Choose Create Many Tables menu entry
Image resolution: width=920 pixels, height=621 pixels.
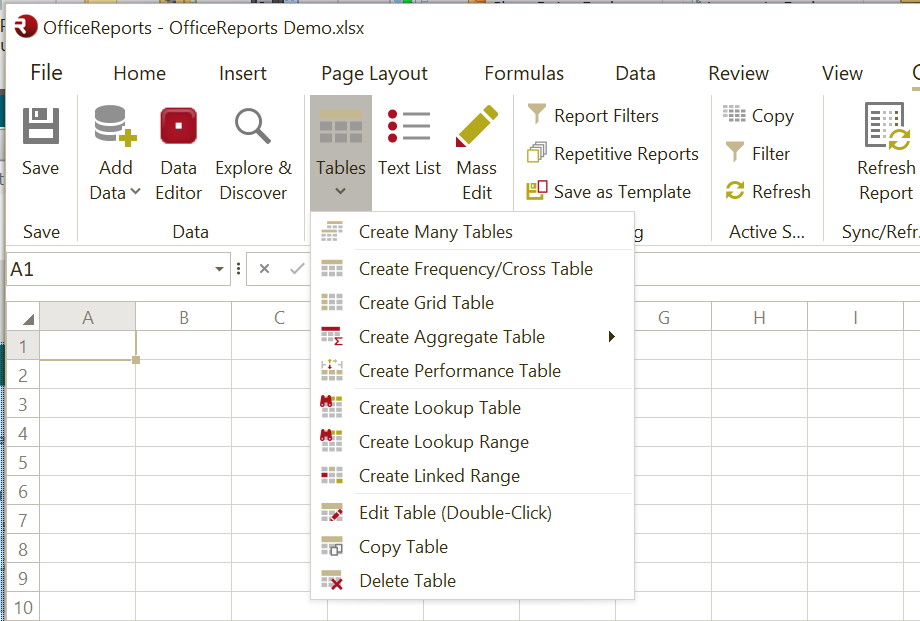(472, 232)
